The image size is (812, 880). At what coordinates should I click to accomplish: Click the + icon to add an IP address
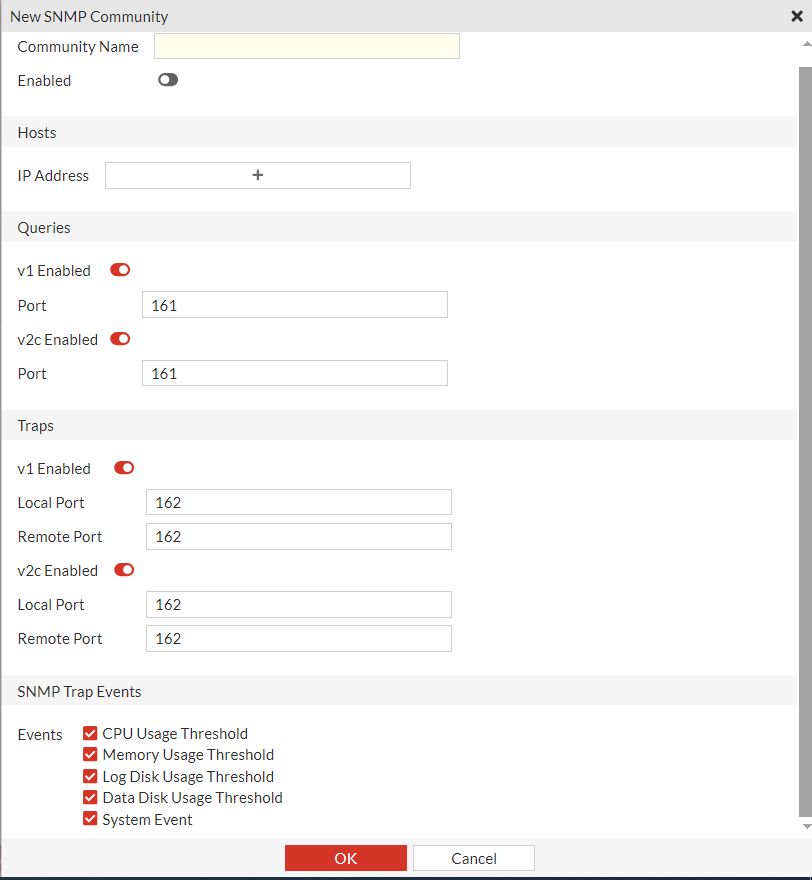pyautogui.click(x=257, y=175)
